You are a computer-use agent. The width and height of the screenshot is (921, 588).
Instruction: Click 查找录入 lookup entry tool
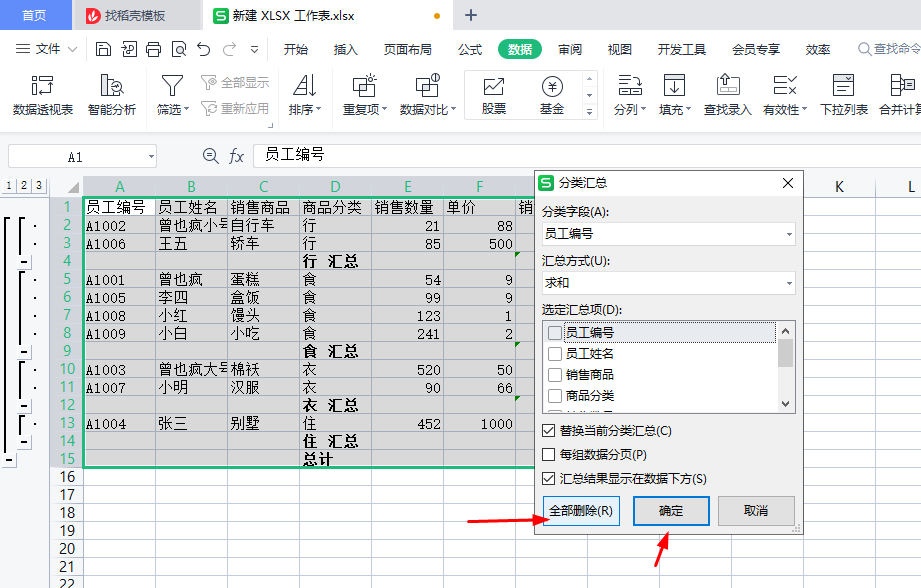pyautogui.click(x=728, y=94)
